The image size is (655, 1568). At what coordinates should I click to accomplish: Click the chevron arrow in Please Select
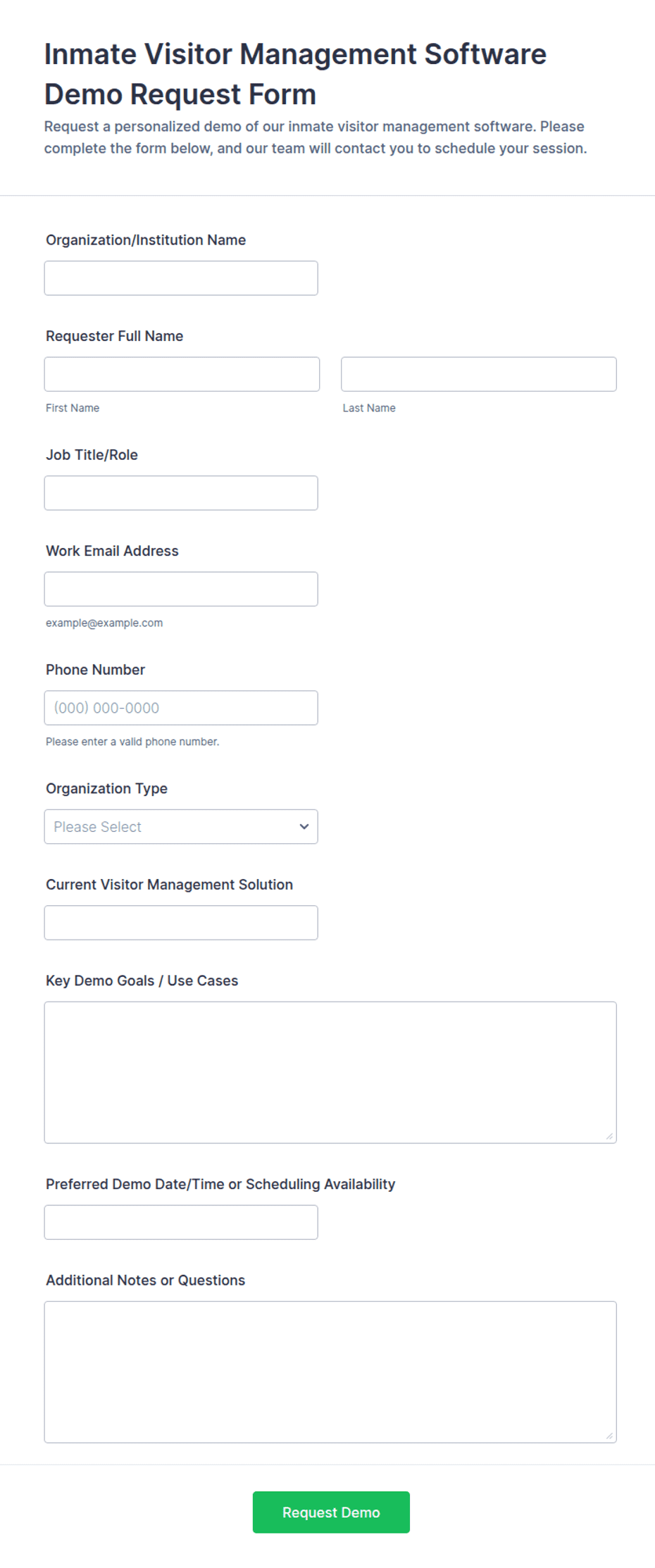(304, 827)
